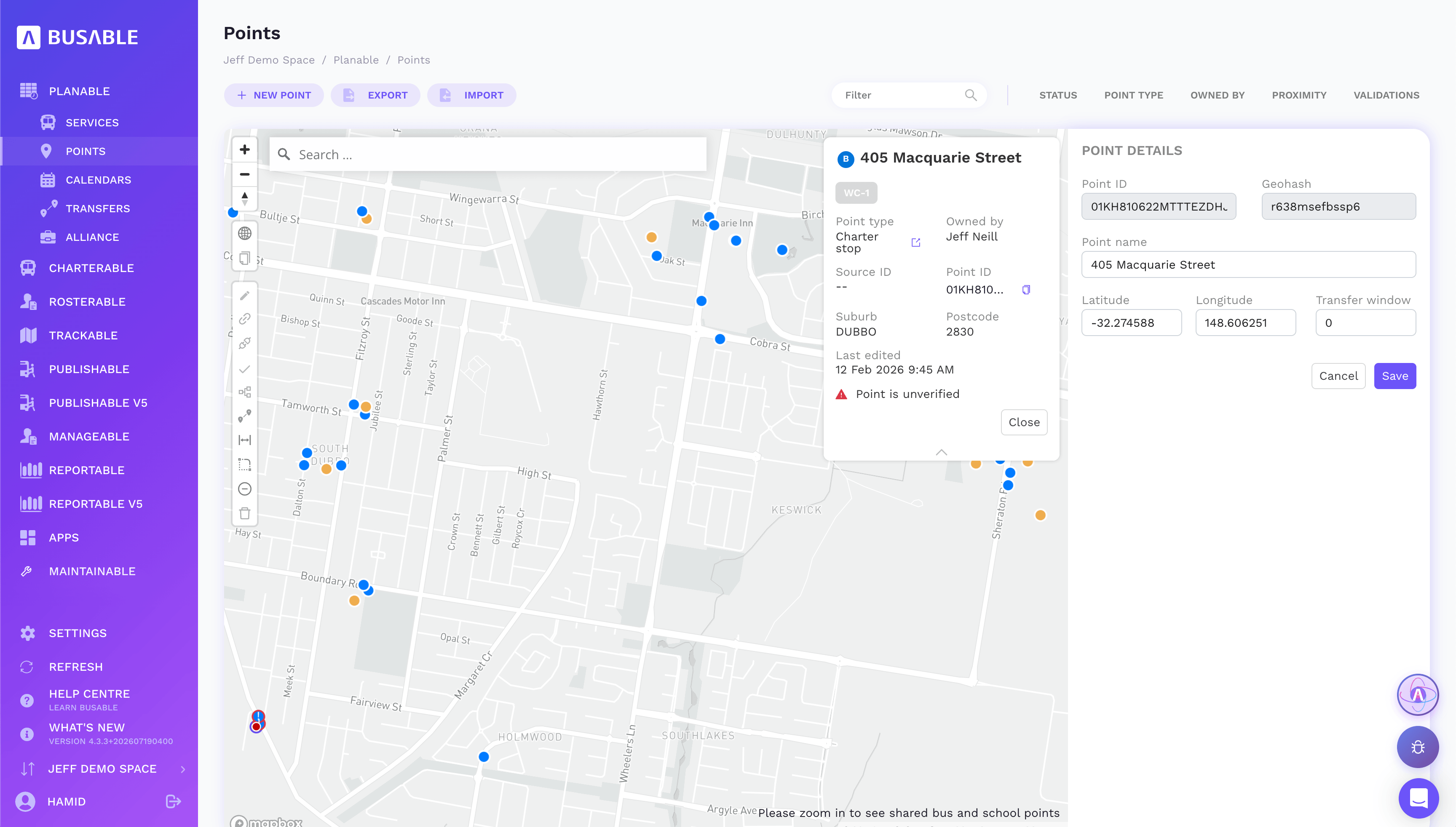Go to Services in the sidebar
The width and height of the screenshot is (1456, 827).
point(92,123)
